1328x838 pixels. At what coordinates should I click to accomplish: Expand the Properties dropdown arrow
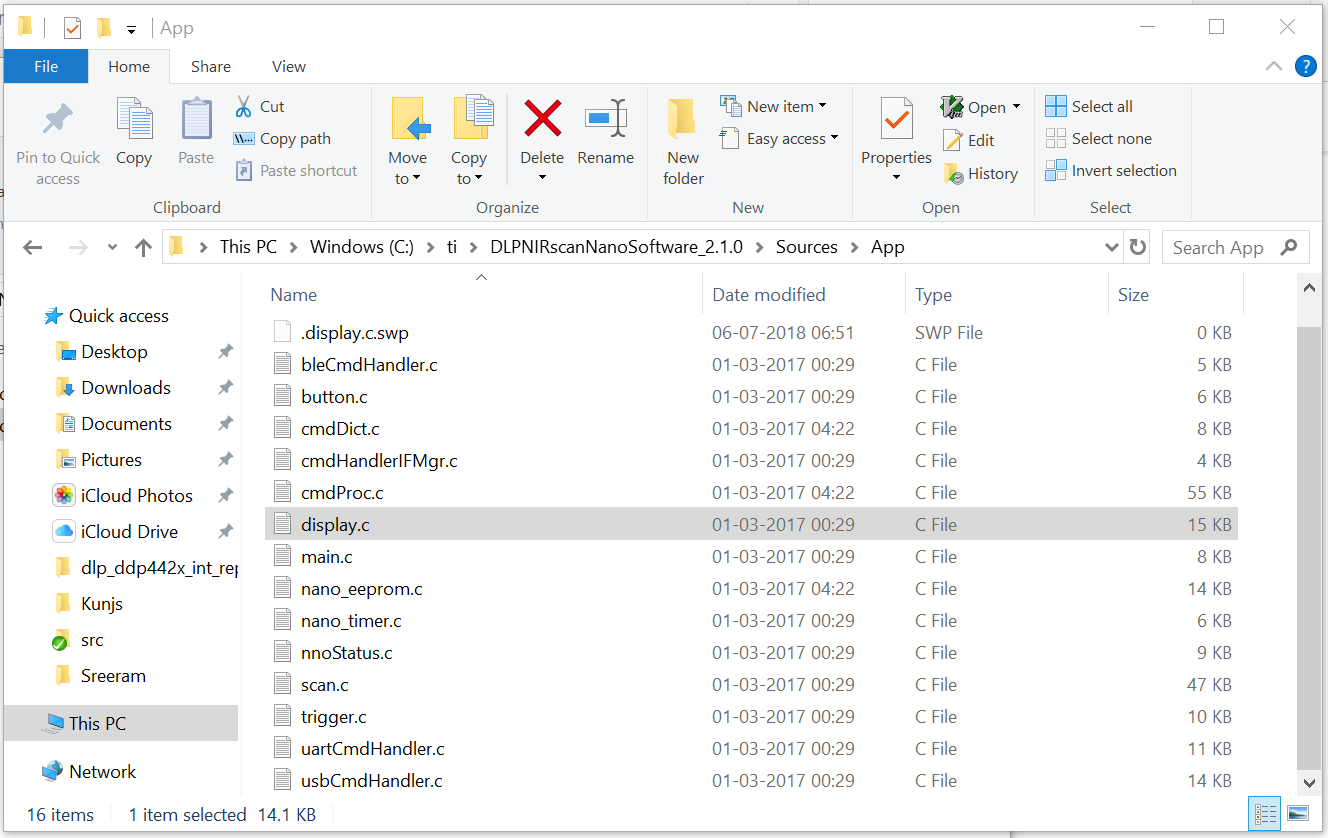[x=896, y=178]
